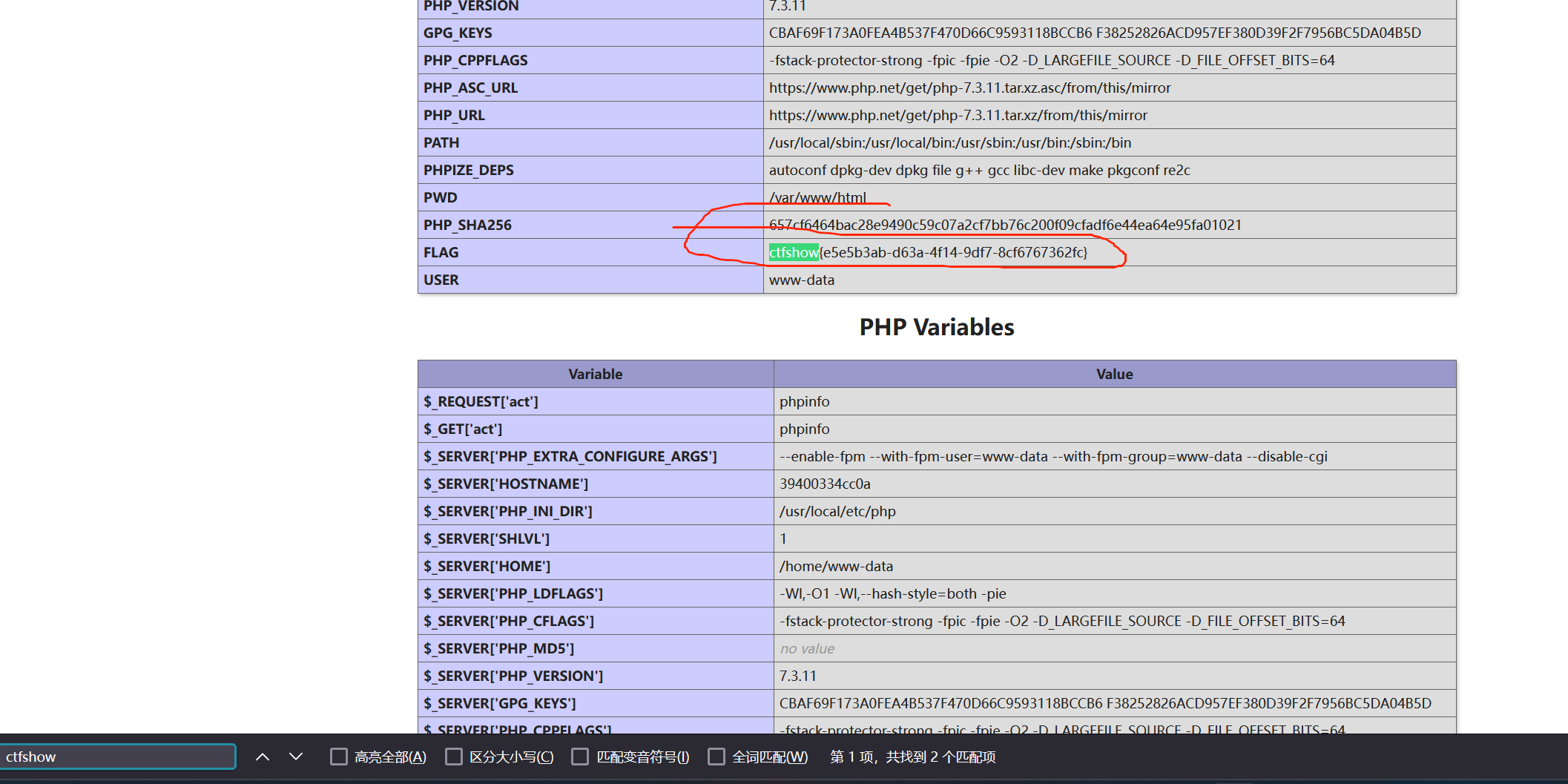Turn on 全词匹配 whole-words checkbox
This screenshot has width=1568, height=784.
click(717, 757)
